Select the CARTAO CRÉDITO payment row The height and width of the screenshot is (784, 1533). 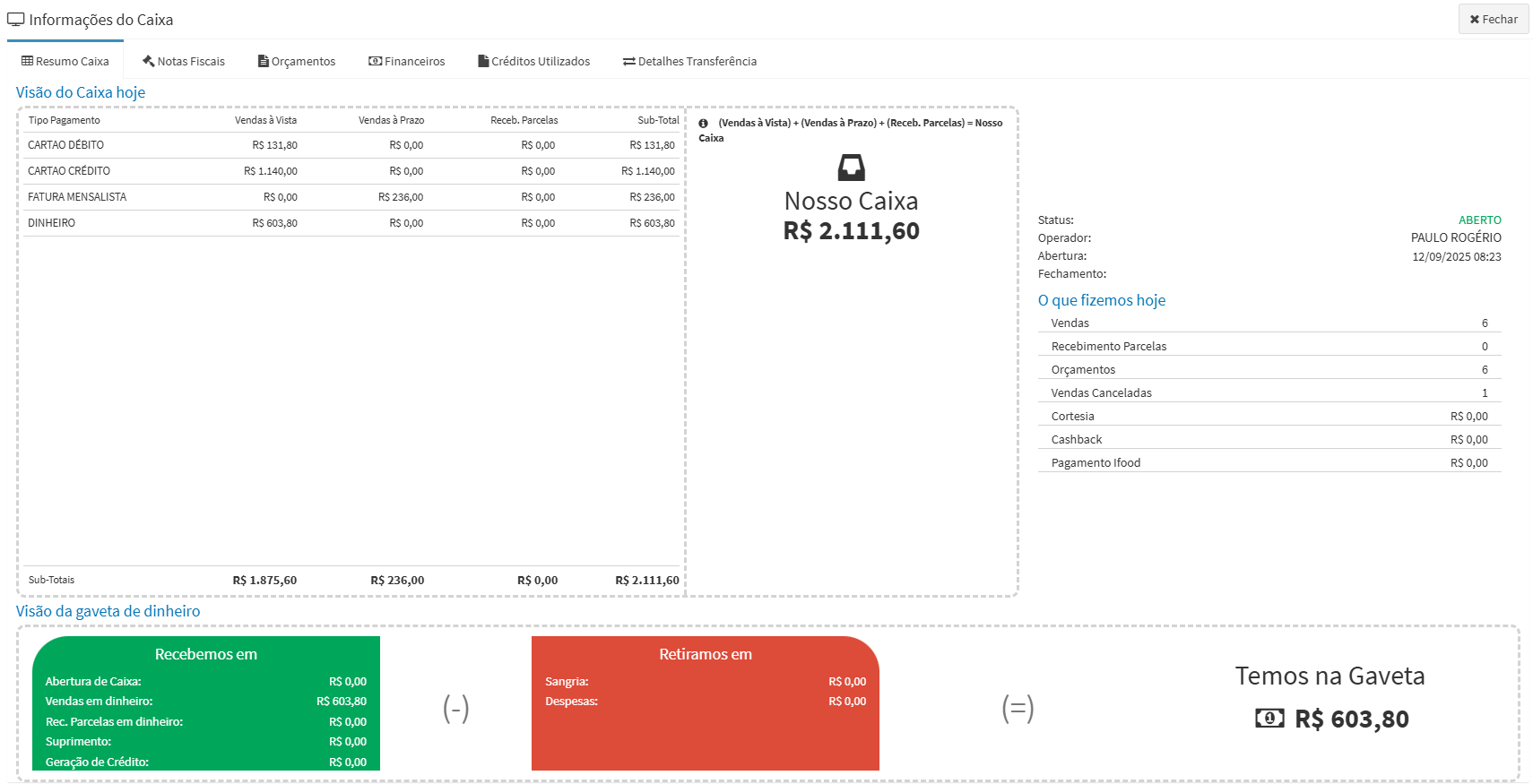coord(351,171)
